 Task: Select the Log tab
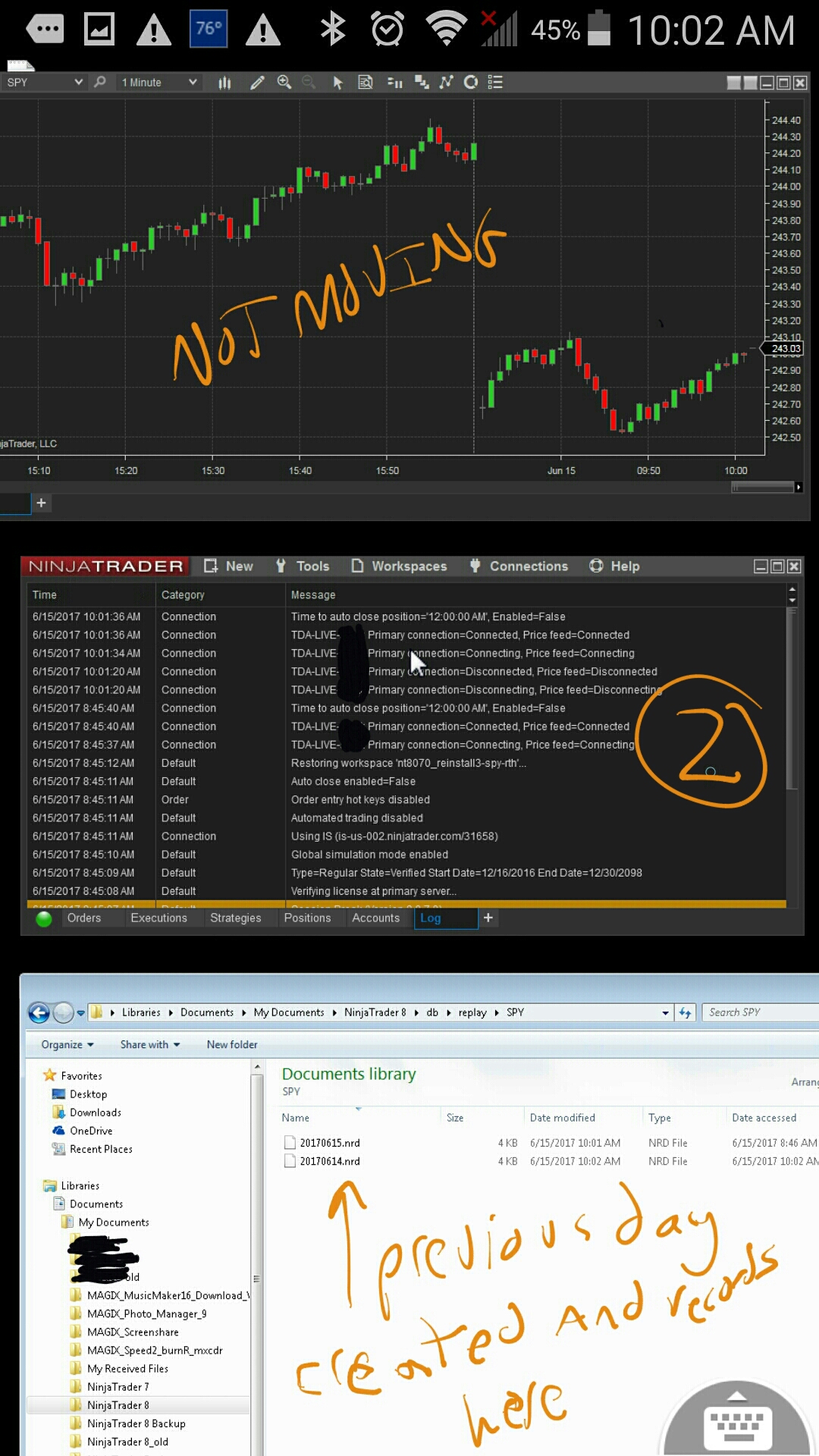coord(446,918)
